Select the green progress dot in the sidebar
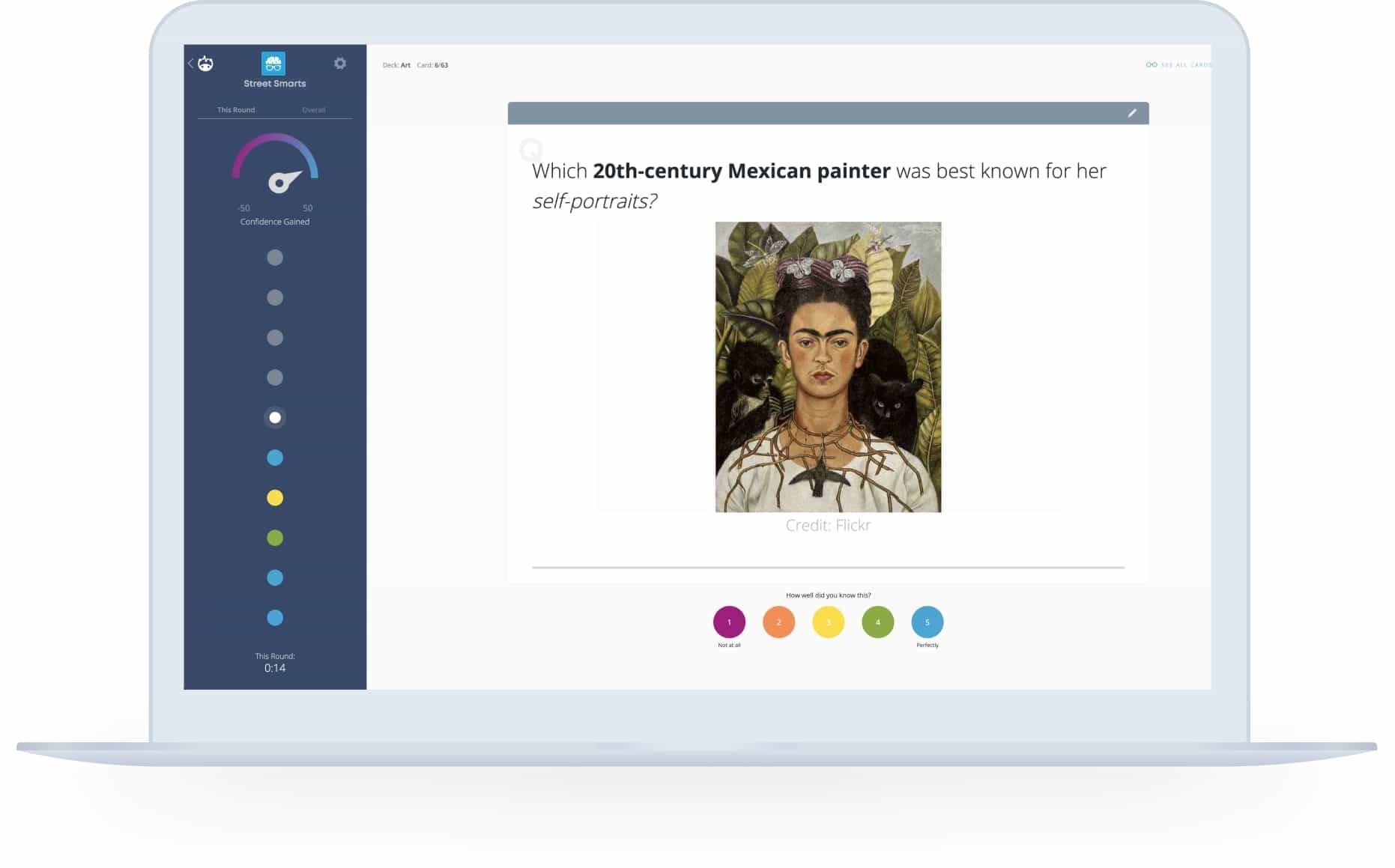The width and height of the screenshot is (1395, 868). [x=275, y=537]
